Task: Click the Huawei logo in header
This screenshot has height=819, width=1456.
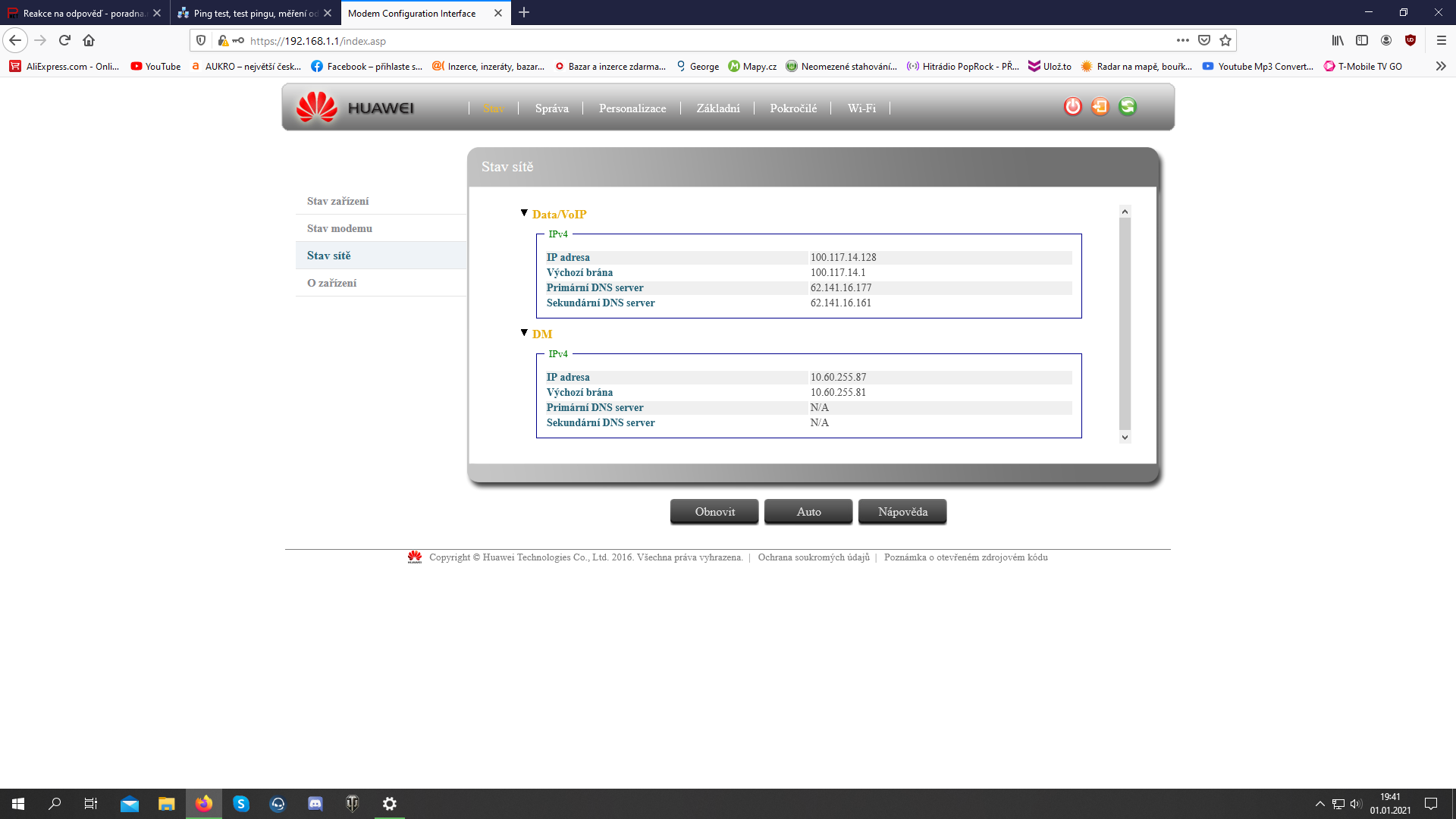Action: pos(355,108)
